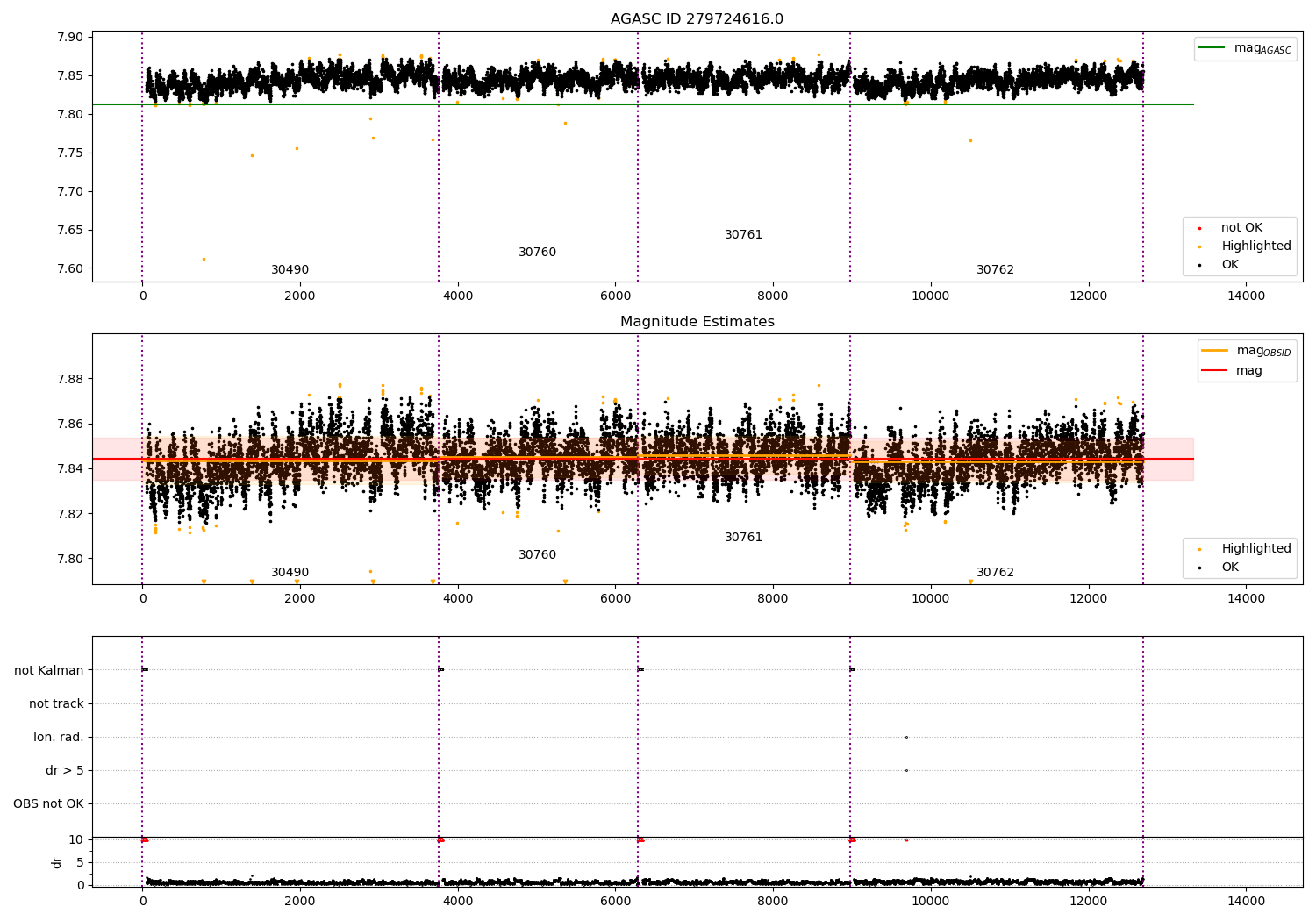Select the 7.88 y-axis tick label
This screenshot has width=1316, height=921.
point(70,379)
